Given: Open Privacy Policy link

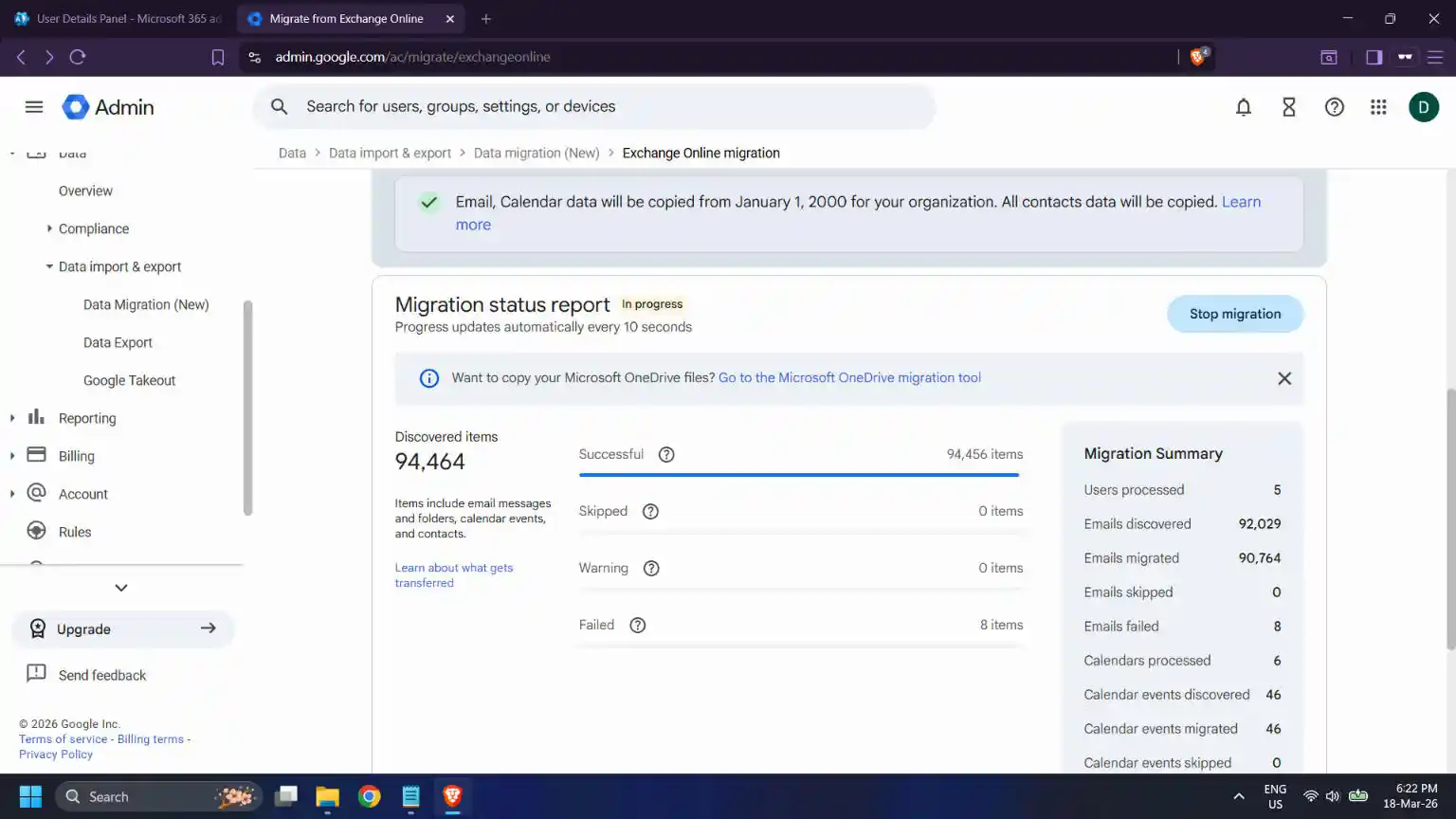Looking at the screenshot, I should coord(56,755).
